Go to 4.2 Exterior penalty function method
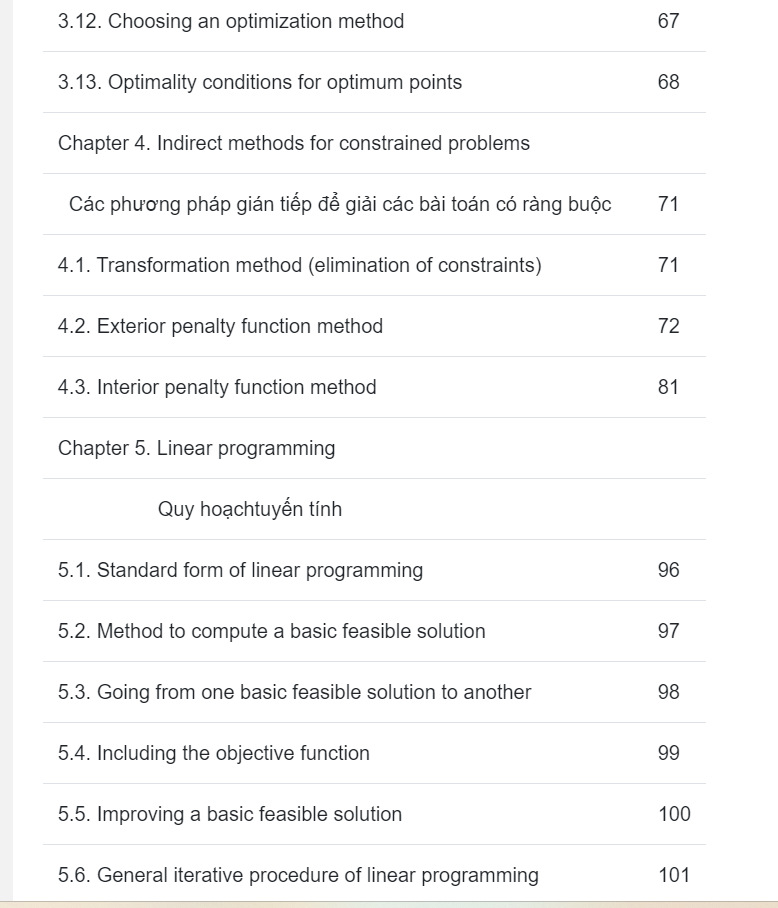 (x=220, y=326)
